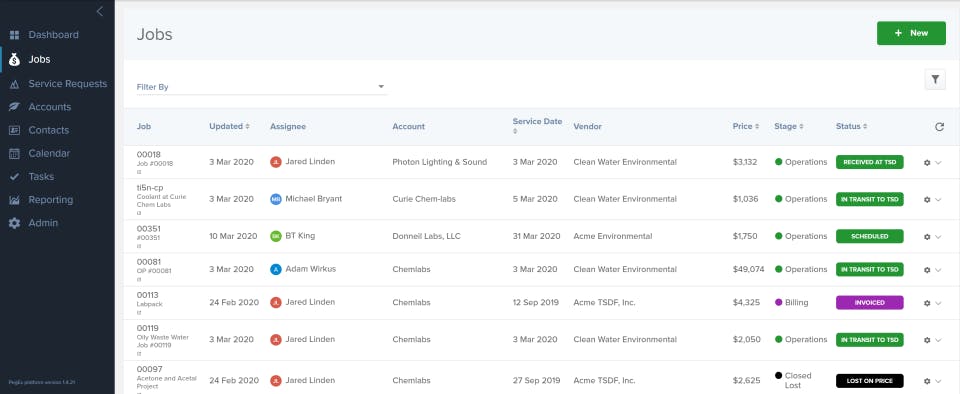Viewport: 960px width, 394px height.
Task: Click INVOICED status badge for 00113
Action: (869, 303)
